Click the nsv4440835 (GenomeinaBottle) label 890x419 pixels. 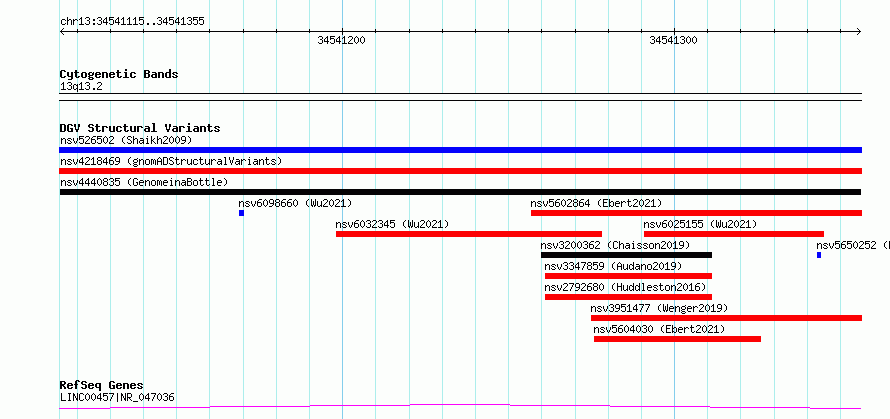click(144, 182)
